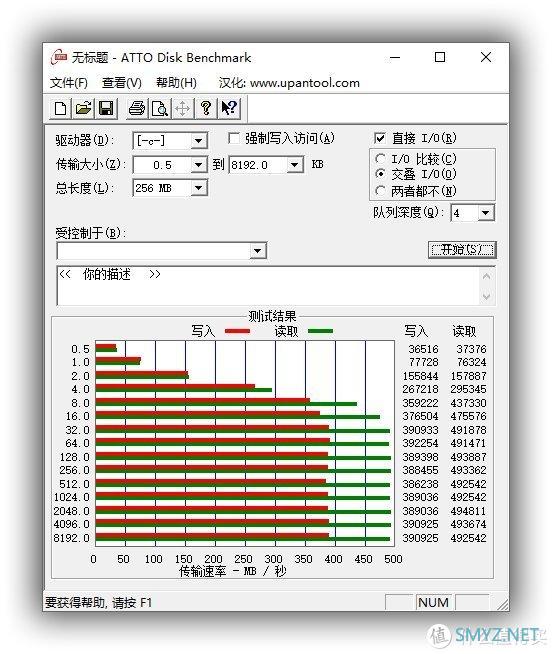Screen dimensions: 552x654
Task: Click the 8192.0 row label in the chart
Action: pos(71,538)
